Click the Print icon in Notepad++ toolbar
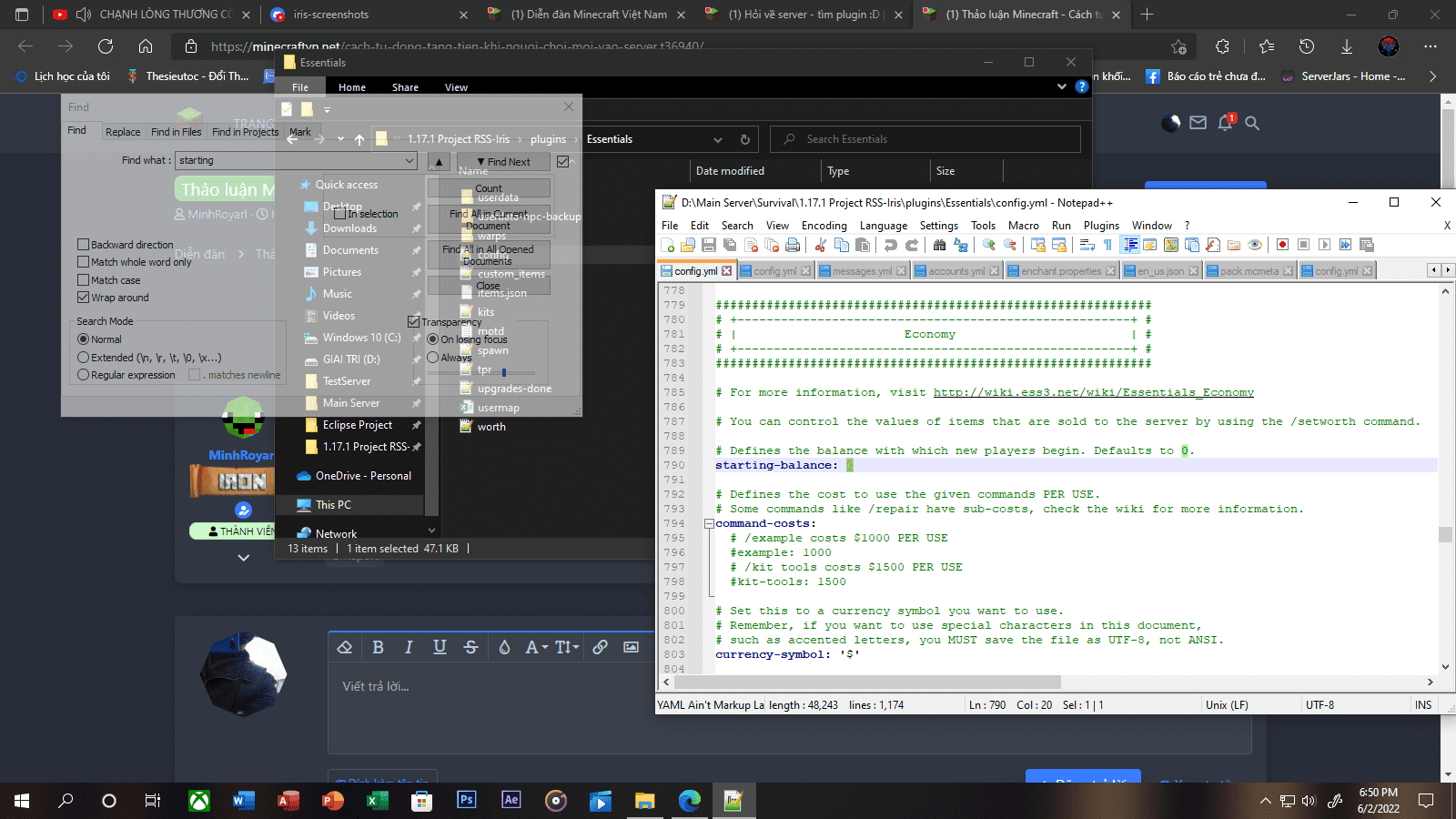 coord(793,245)
